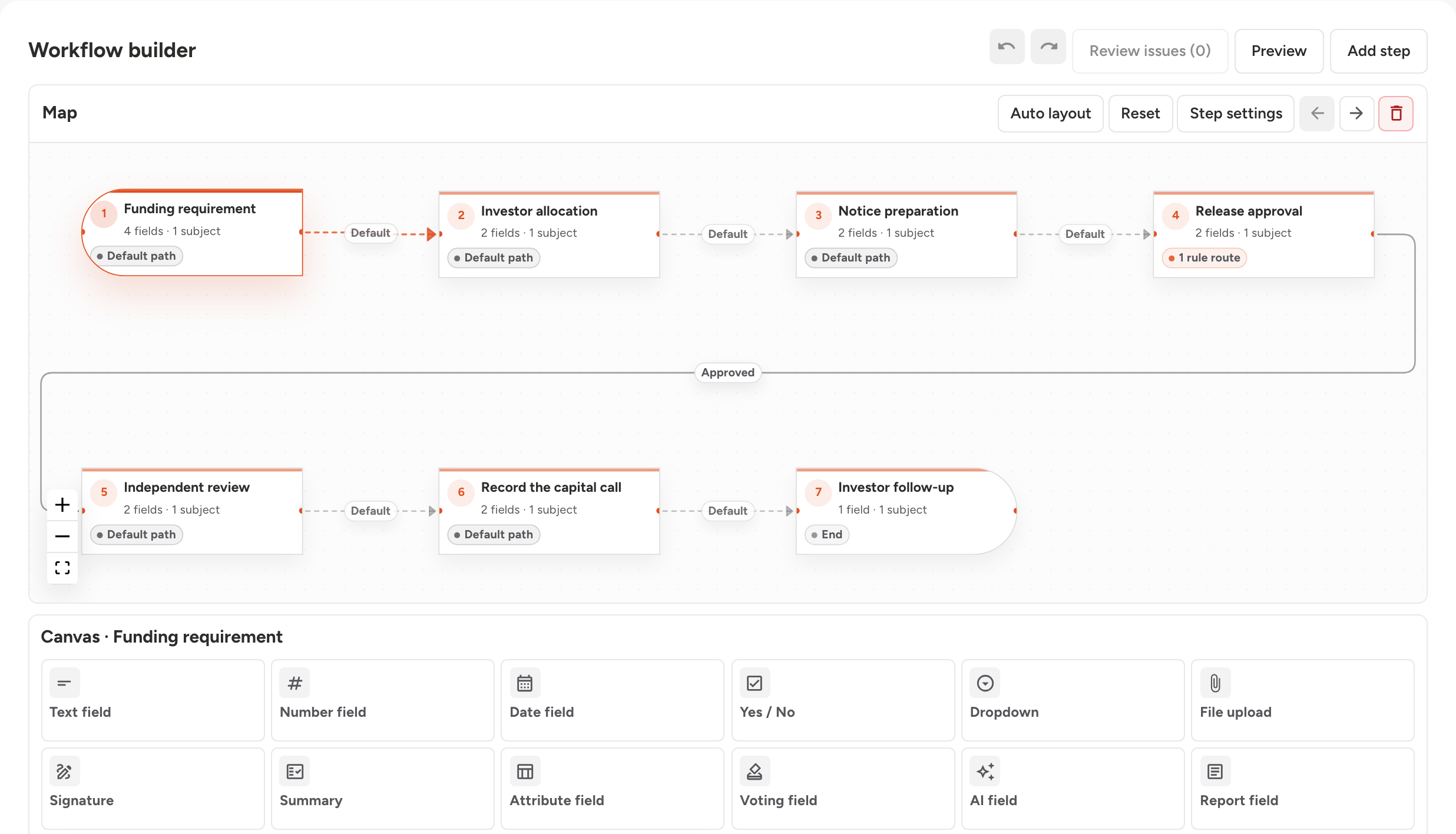Add a Dropdown component
Image resolution: width=1456 pixels, height=834 pixels.
(1073, 700)
